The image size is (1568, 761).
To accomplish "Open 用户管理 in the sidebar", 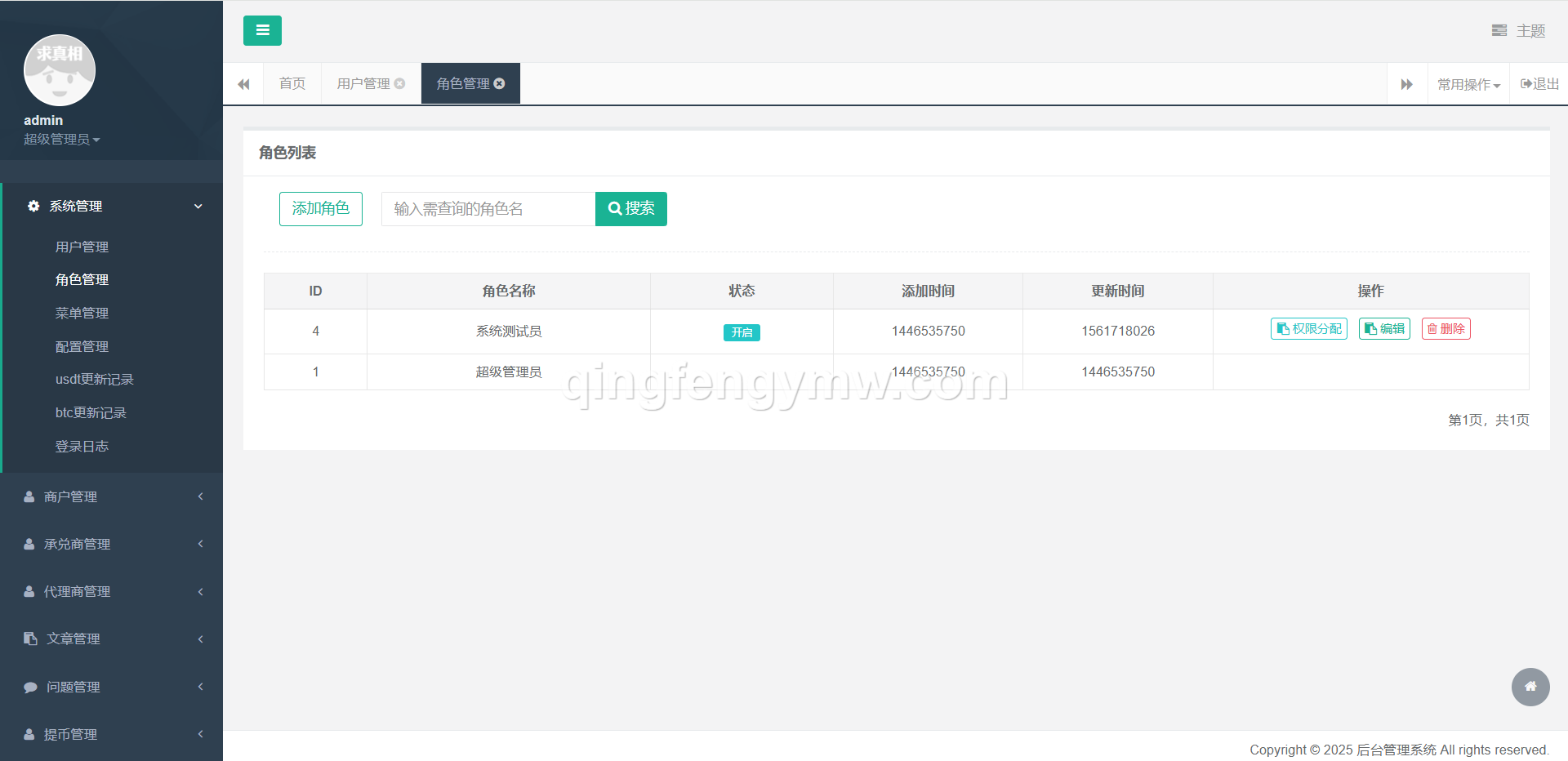I will tap(82, 247).
